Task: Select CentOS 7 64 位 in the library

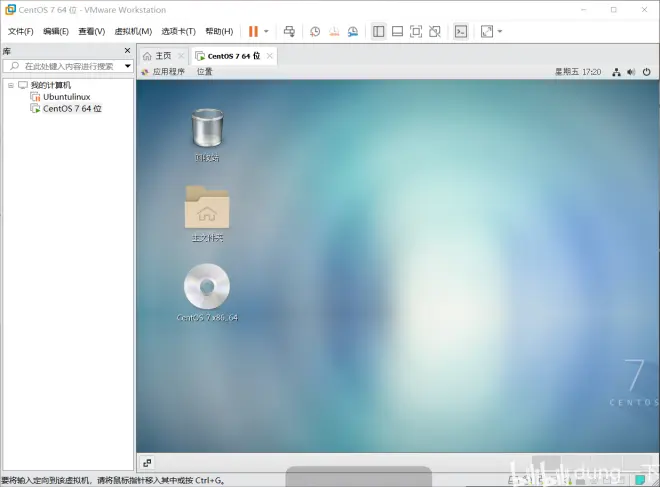Action: coord(72,109)
